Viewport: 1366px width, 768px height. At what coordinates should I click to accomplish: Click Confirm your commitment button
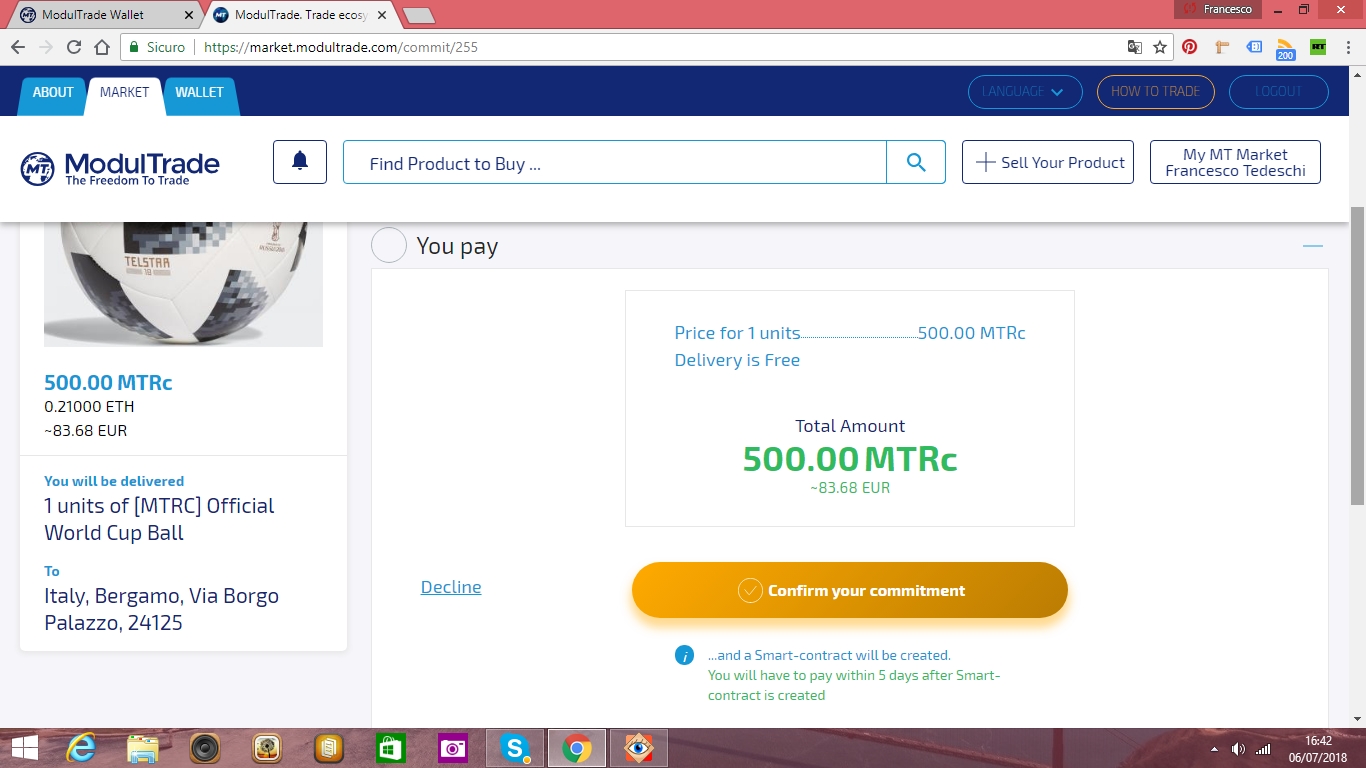coord(850,590)
